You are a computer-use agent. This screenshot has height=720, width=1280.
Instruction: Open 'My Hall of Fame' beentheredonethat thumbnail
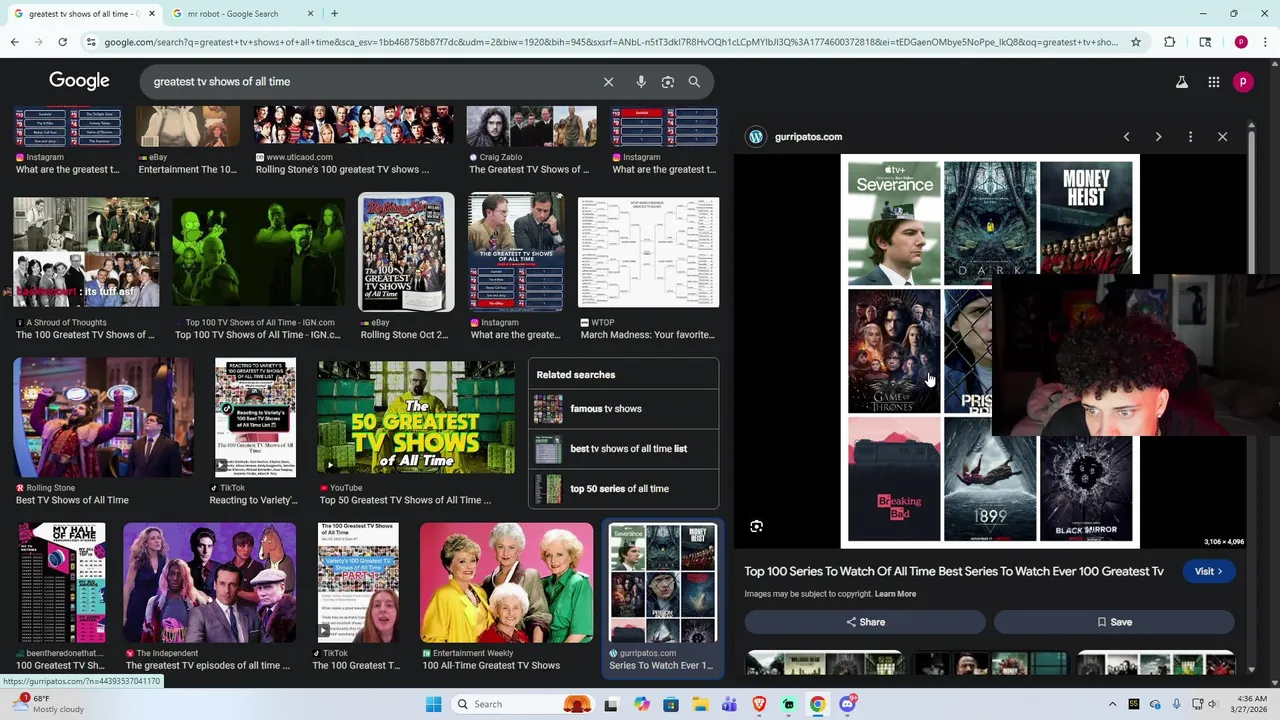tap(61, 582)
